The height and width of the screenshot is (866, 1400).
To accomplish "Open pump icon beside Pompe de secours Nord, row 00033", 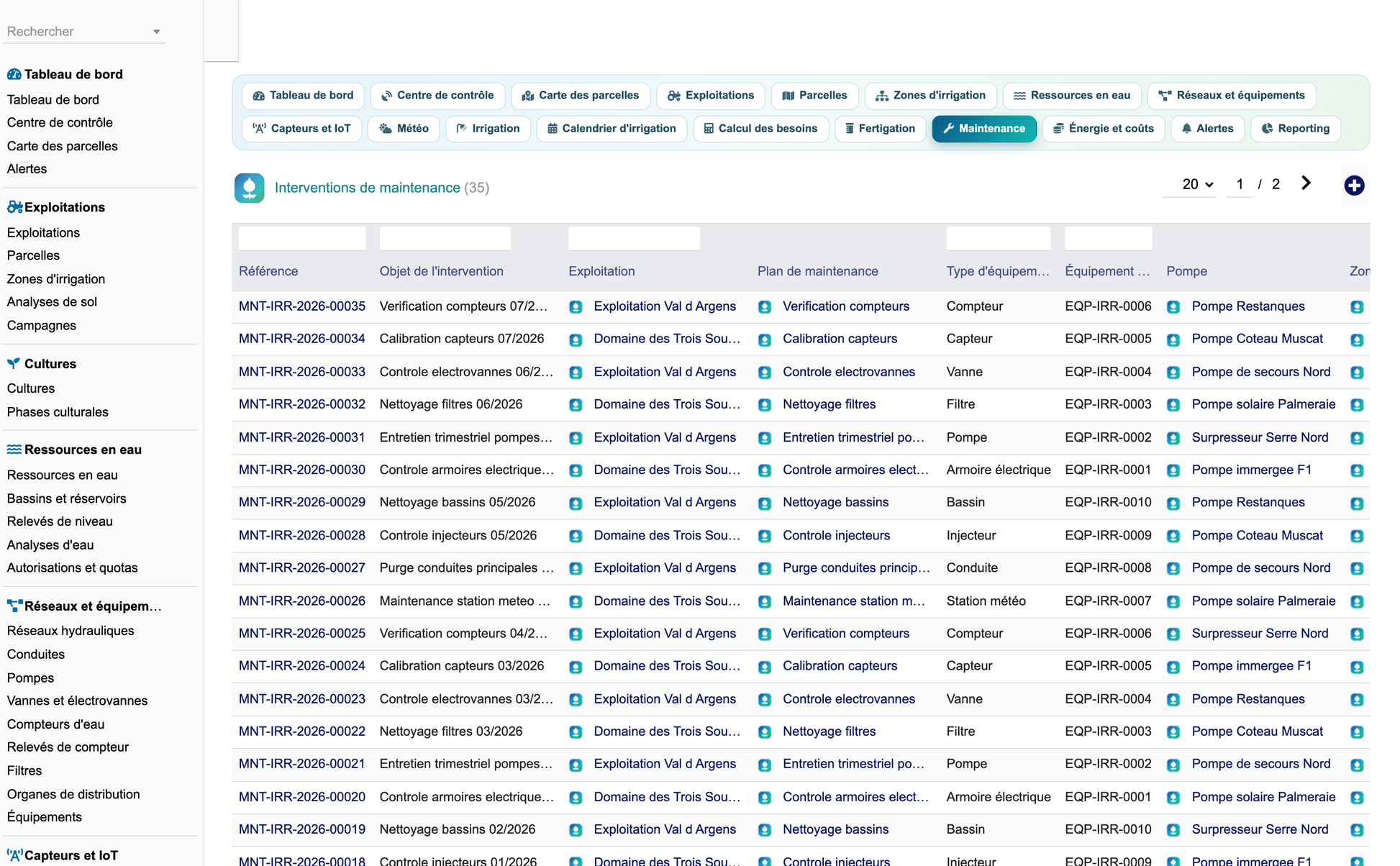I will point(1173,373).
